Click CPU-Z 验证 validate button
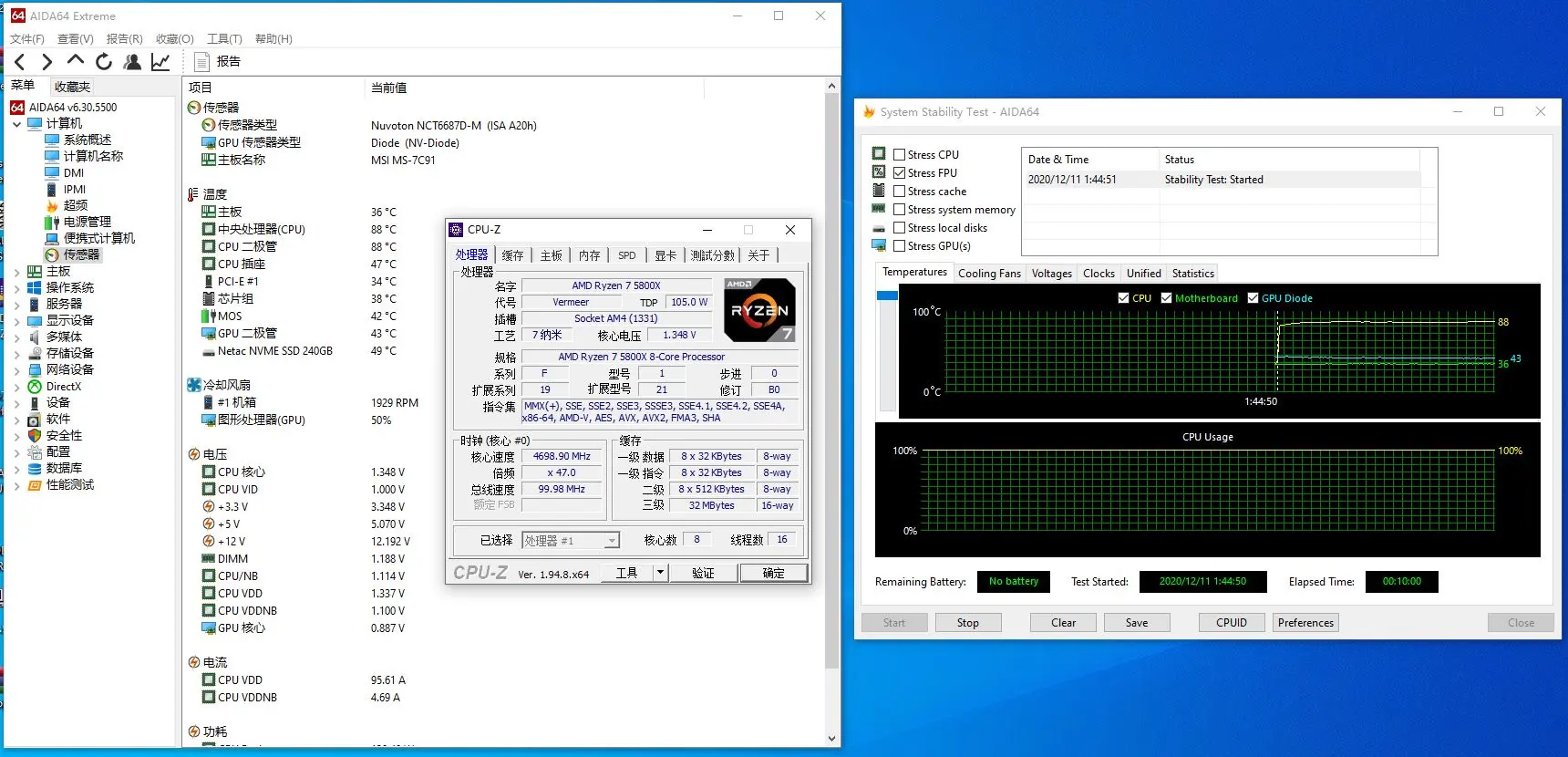 pyautogui.click(x=703, y=573)
